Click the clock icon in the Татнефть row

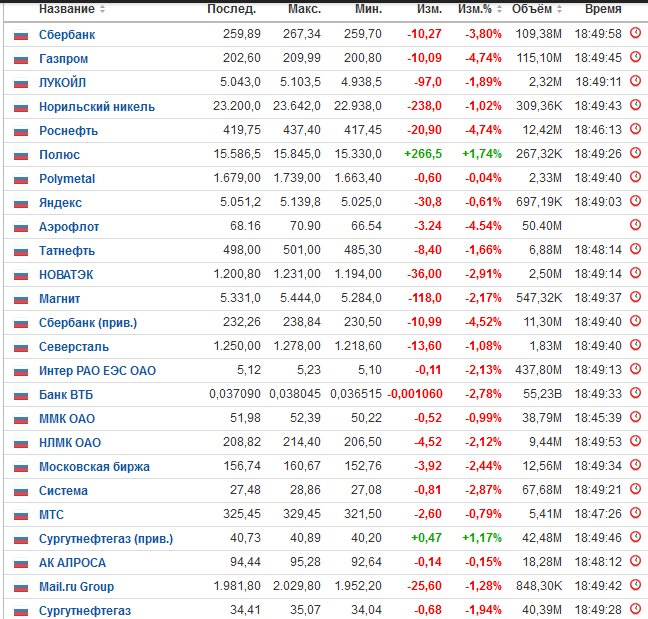(x=636, y=248)
